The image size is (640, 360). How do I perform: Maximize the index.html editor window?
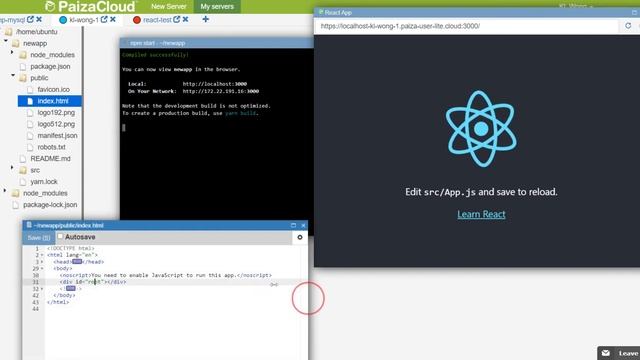click(293, 225)
